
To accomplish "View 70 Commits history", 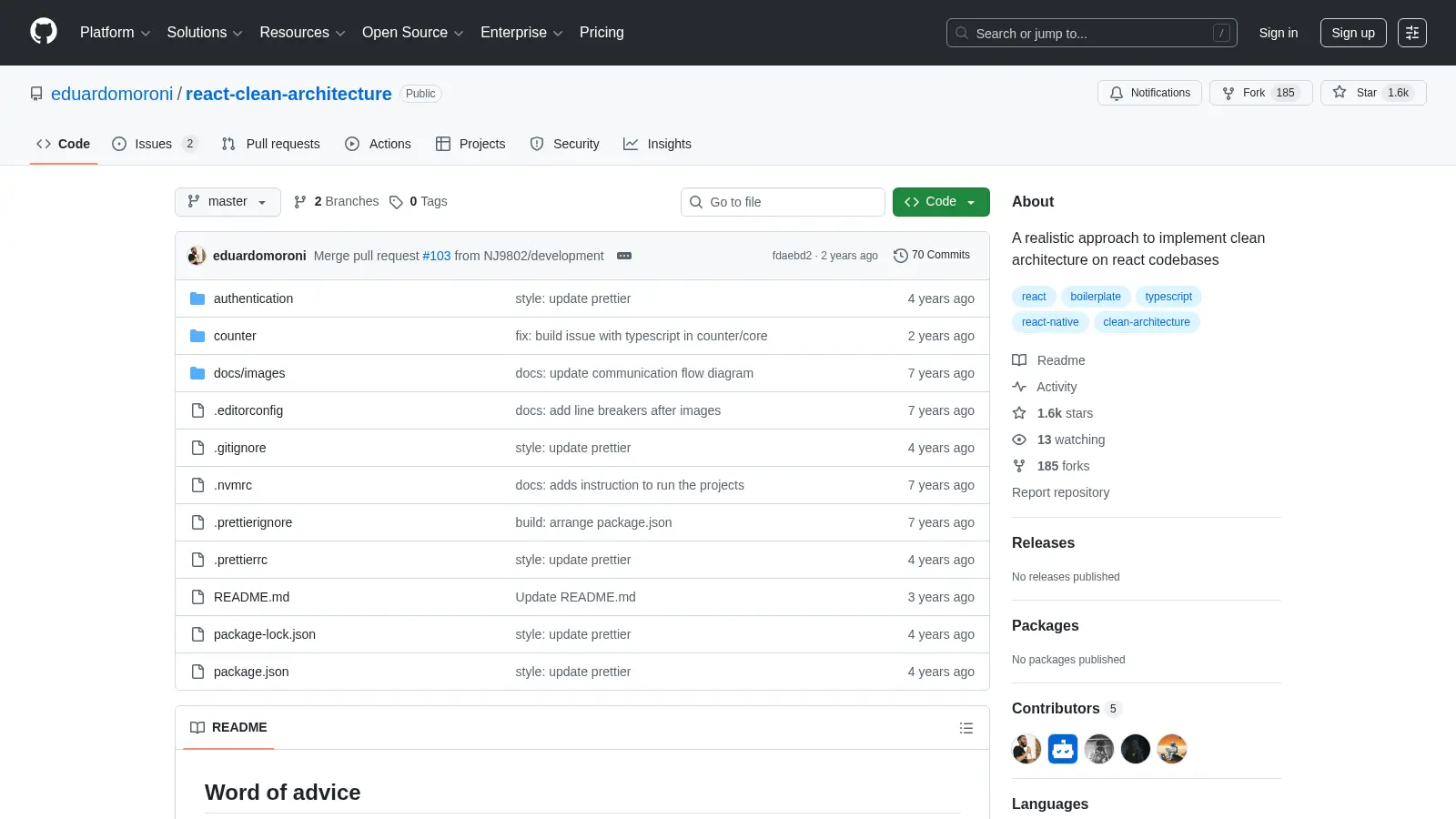I will point(932,256).
